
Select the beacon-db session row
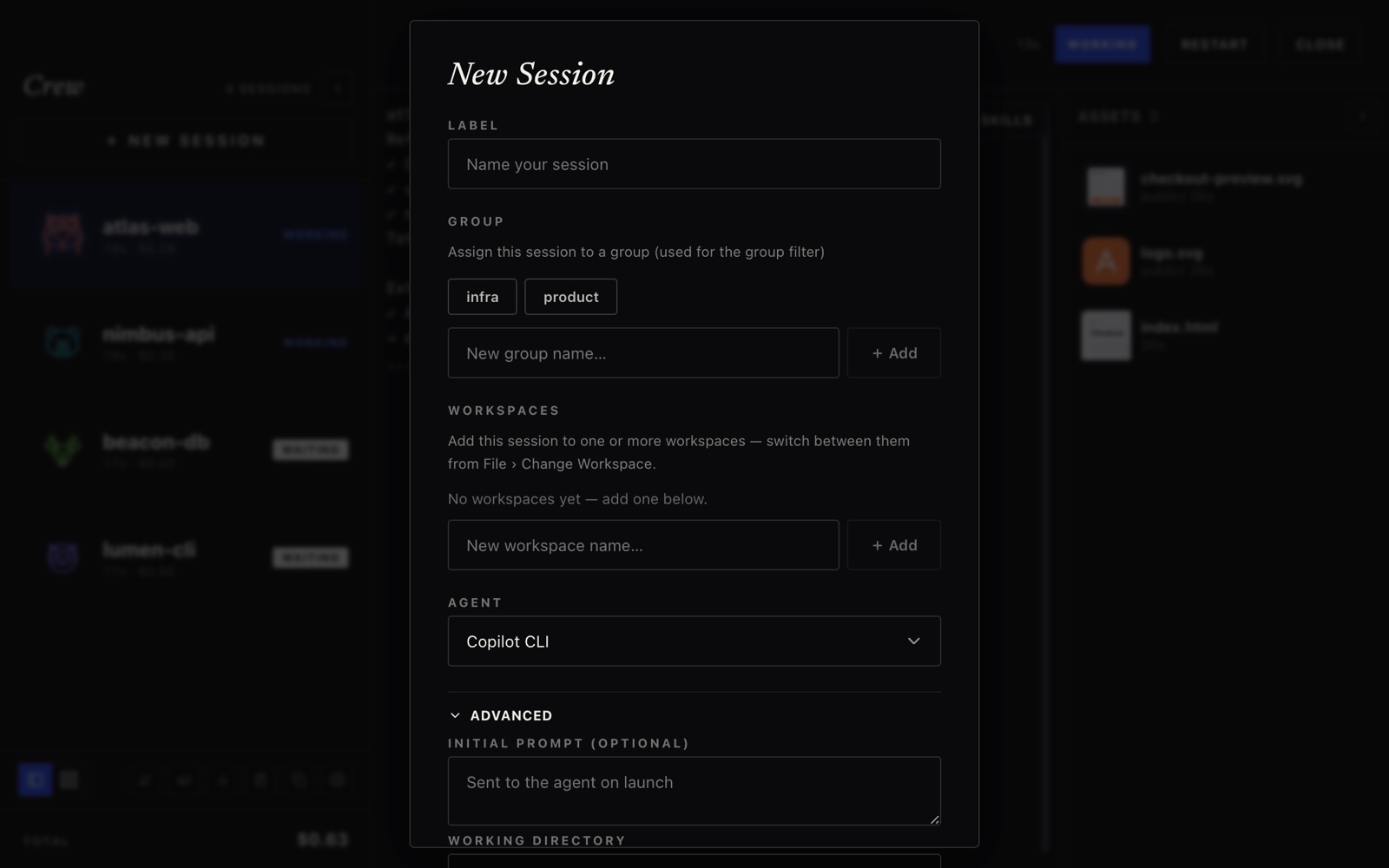[x=186, y=449]
